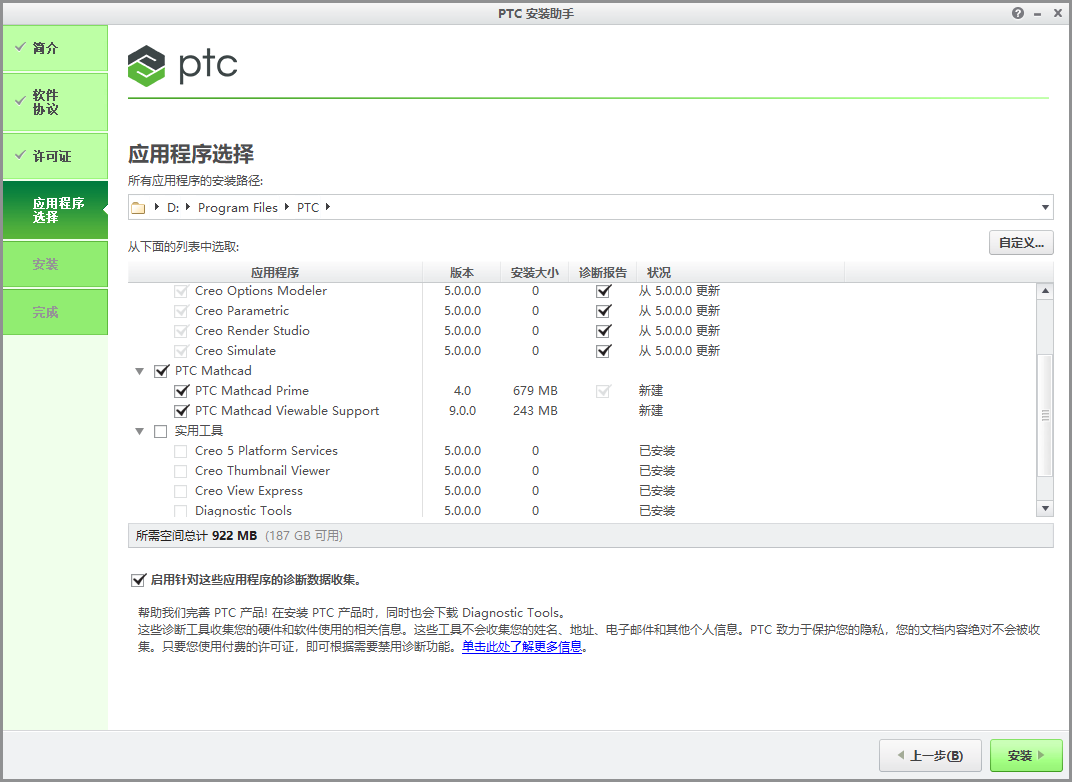Image resolution: width=1072 pixels, height=782 pixels.
Task: Toggle diagnostic report for Creo Render Studio
Action: pos(603,331)
